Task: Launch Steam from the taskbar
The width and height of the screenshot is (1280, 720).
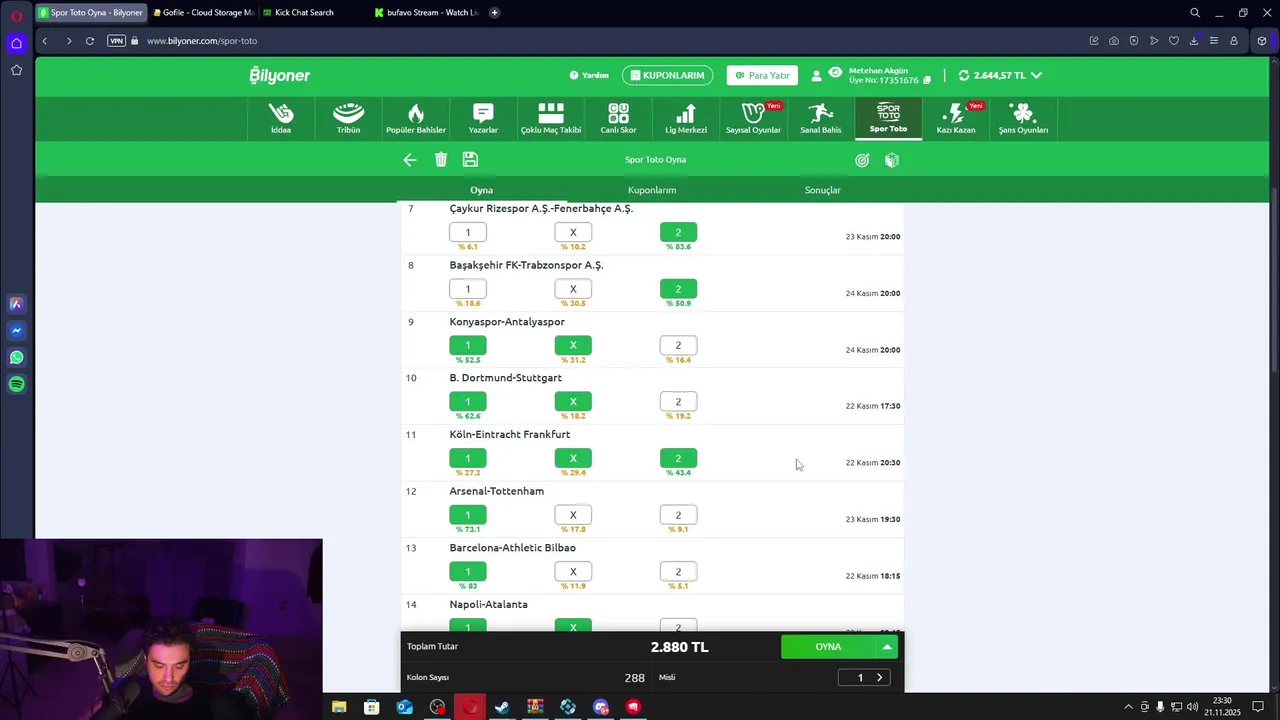Action: (502, 707)
